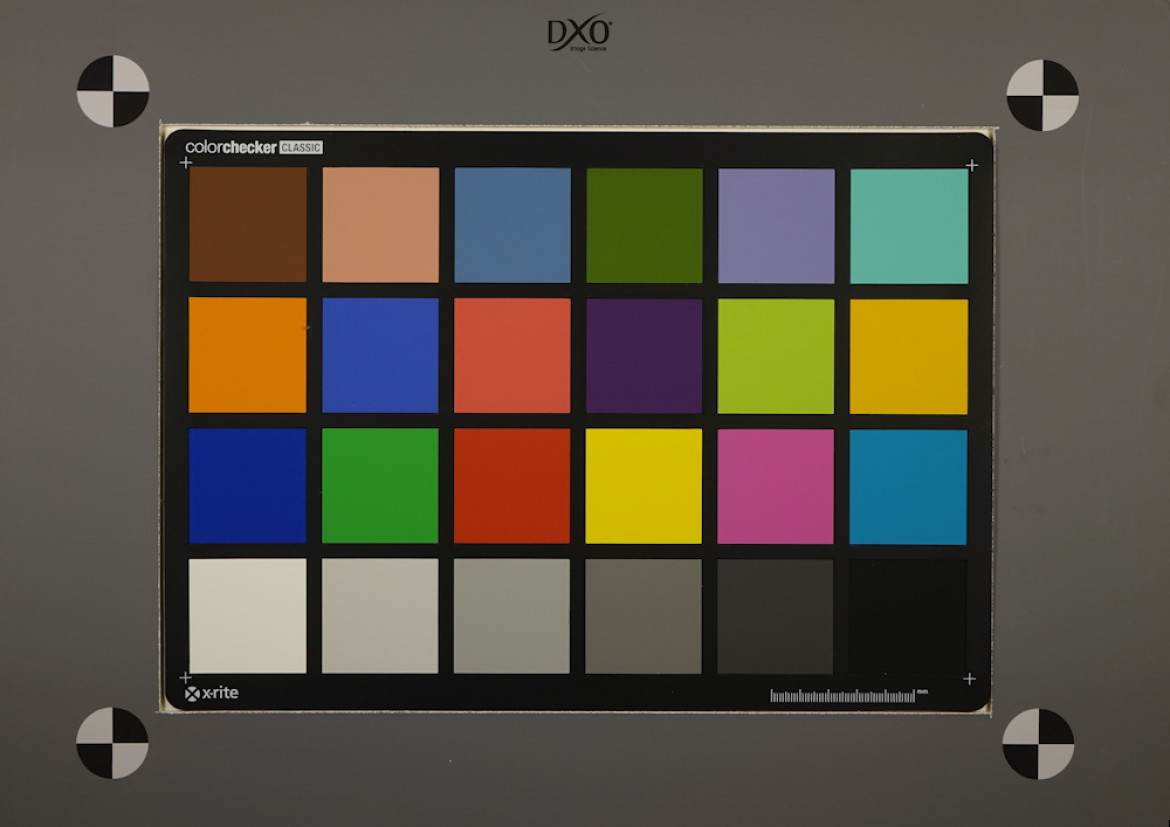Image resolution: width=1170 pixels, height=827 pixels.
Task: Choose the bright yellow patch
Action: (644, 486)
